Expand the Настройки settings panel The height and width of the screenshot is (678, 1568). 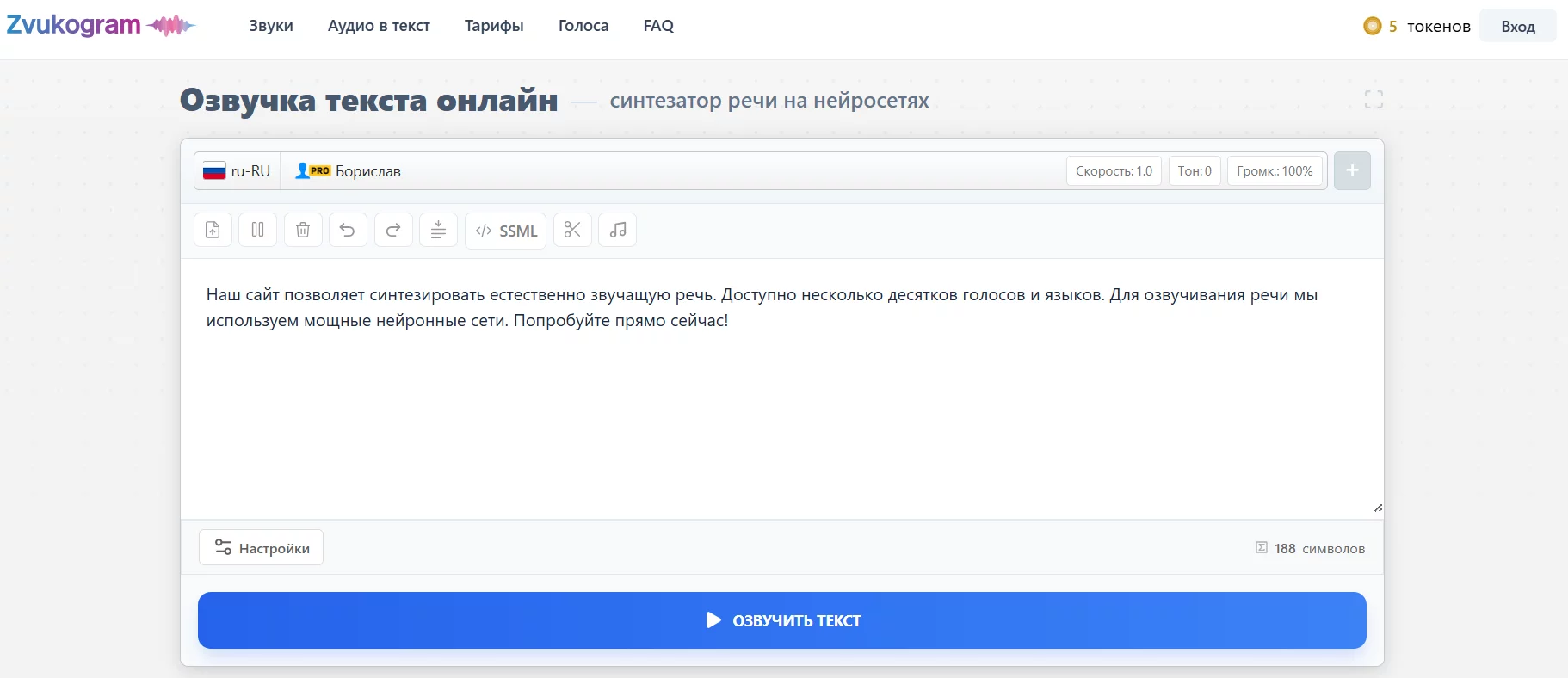[261, 548]
